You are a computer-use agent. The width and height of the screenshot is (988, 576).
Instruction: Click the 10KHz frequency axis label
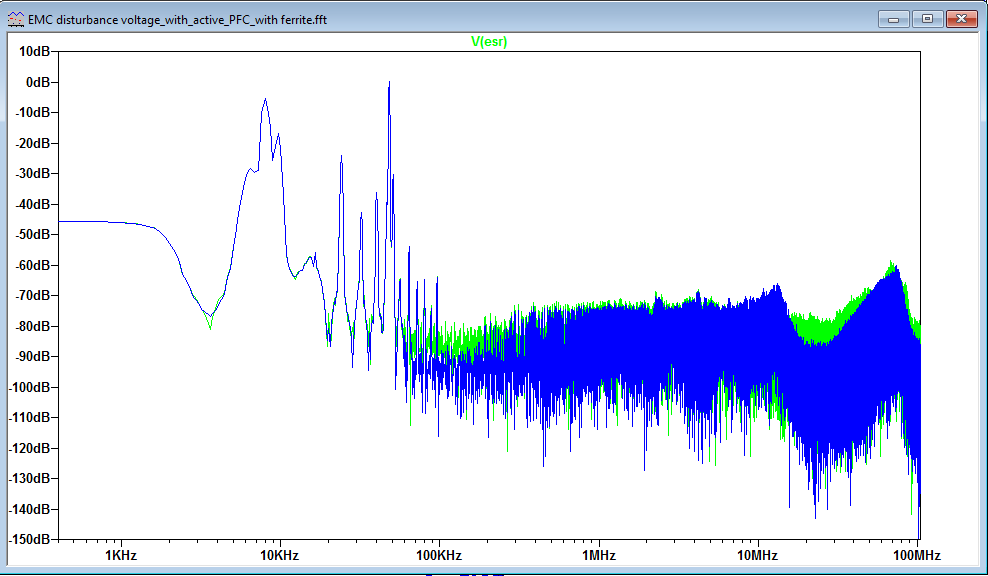pos(280,555)
